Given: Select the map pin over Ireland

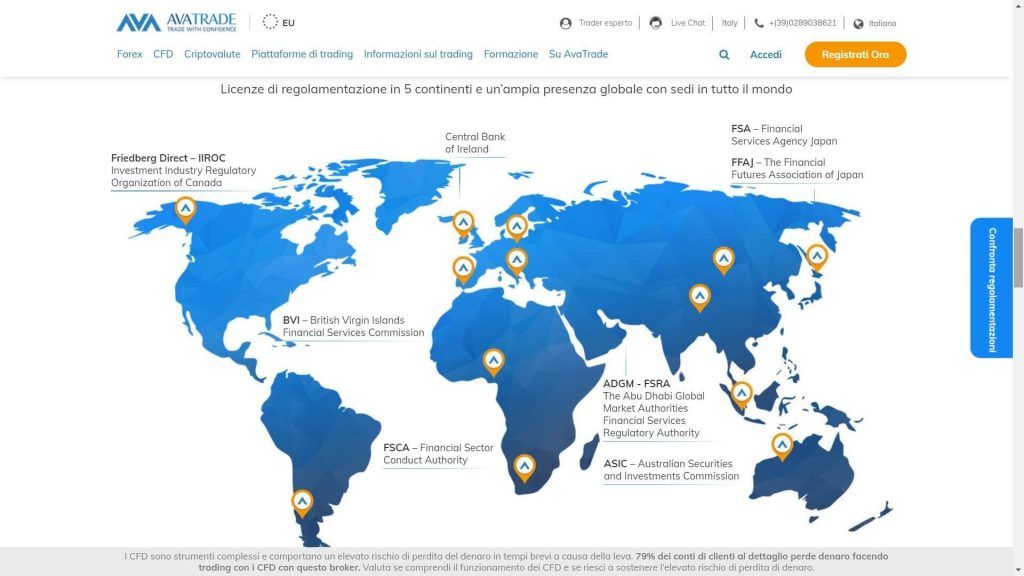Looking at the screenshot, I should click(463, 224).
